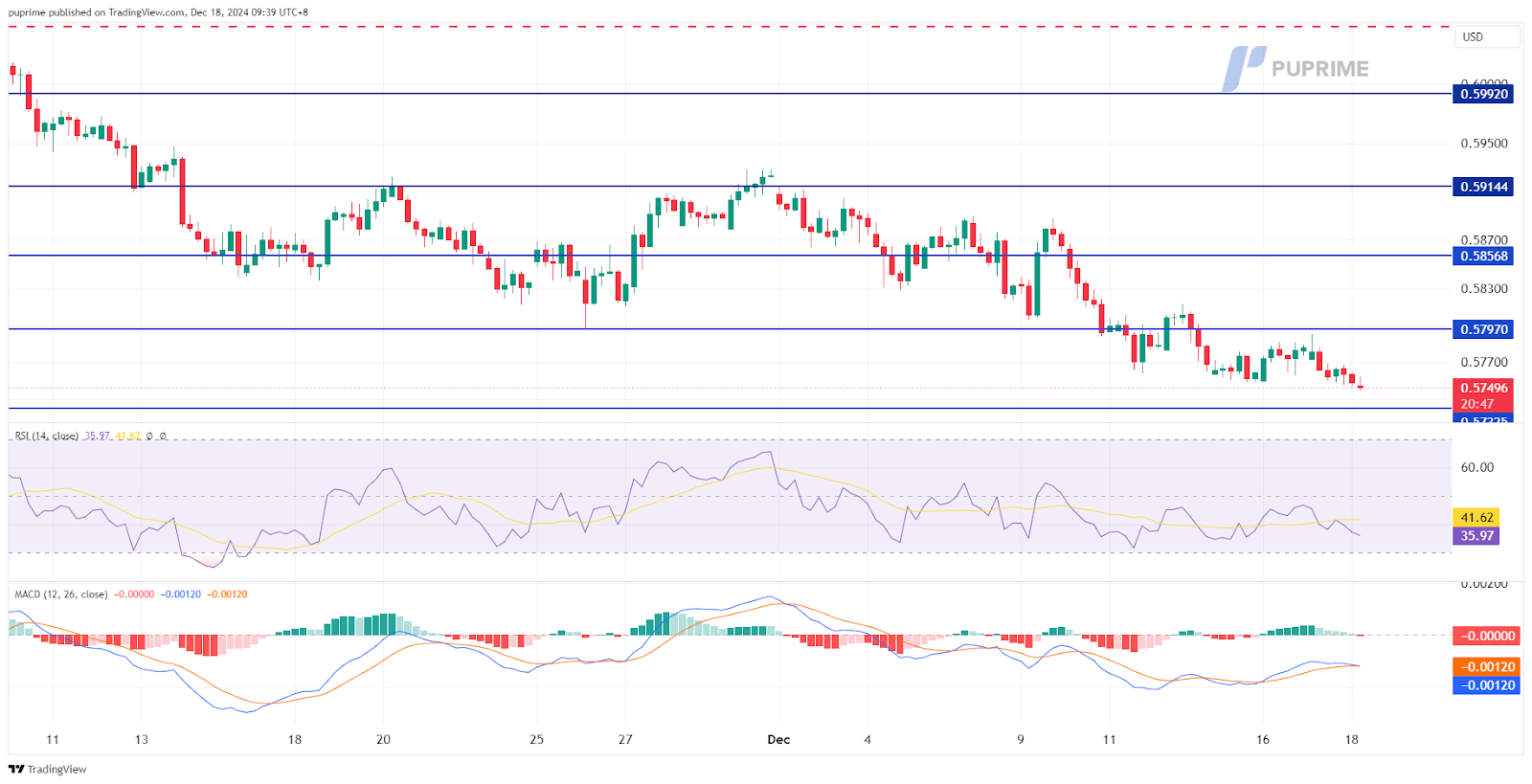Click the 13 date label on time axis
The width and height of the screenshot is (1532, 784).
point(141,740)
